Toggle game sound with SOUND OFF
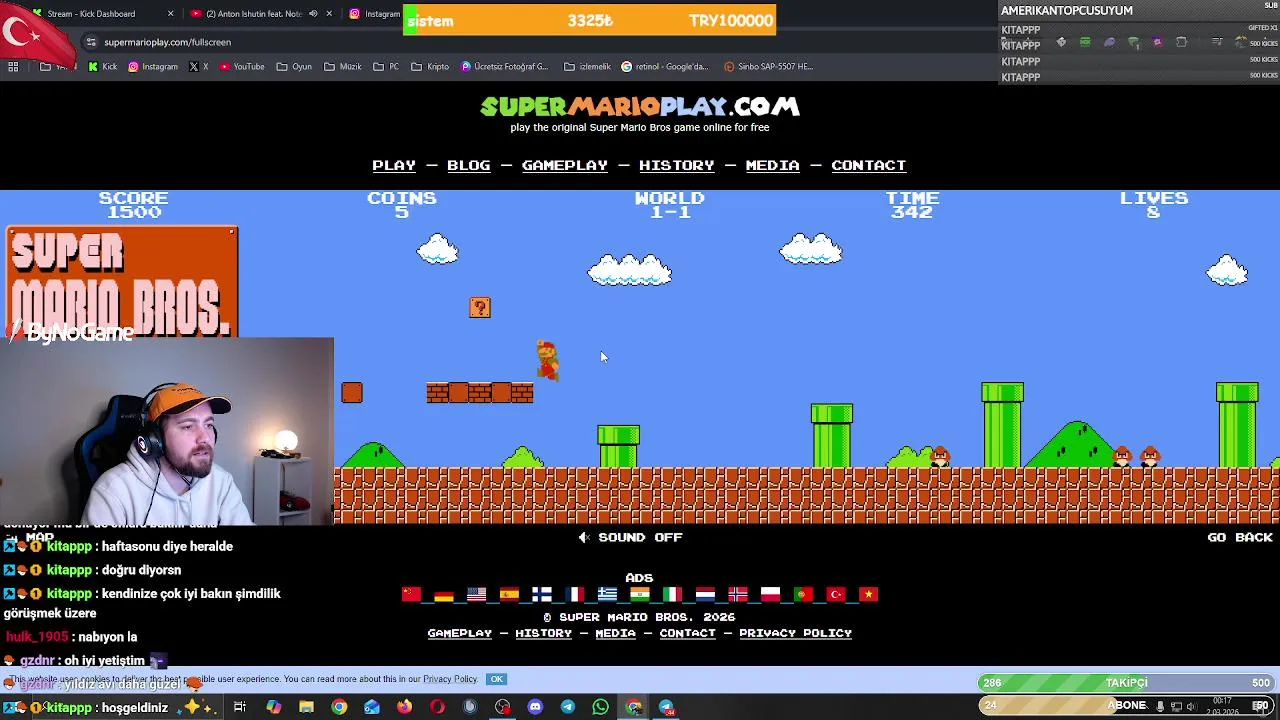 coord(630,538)
